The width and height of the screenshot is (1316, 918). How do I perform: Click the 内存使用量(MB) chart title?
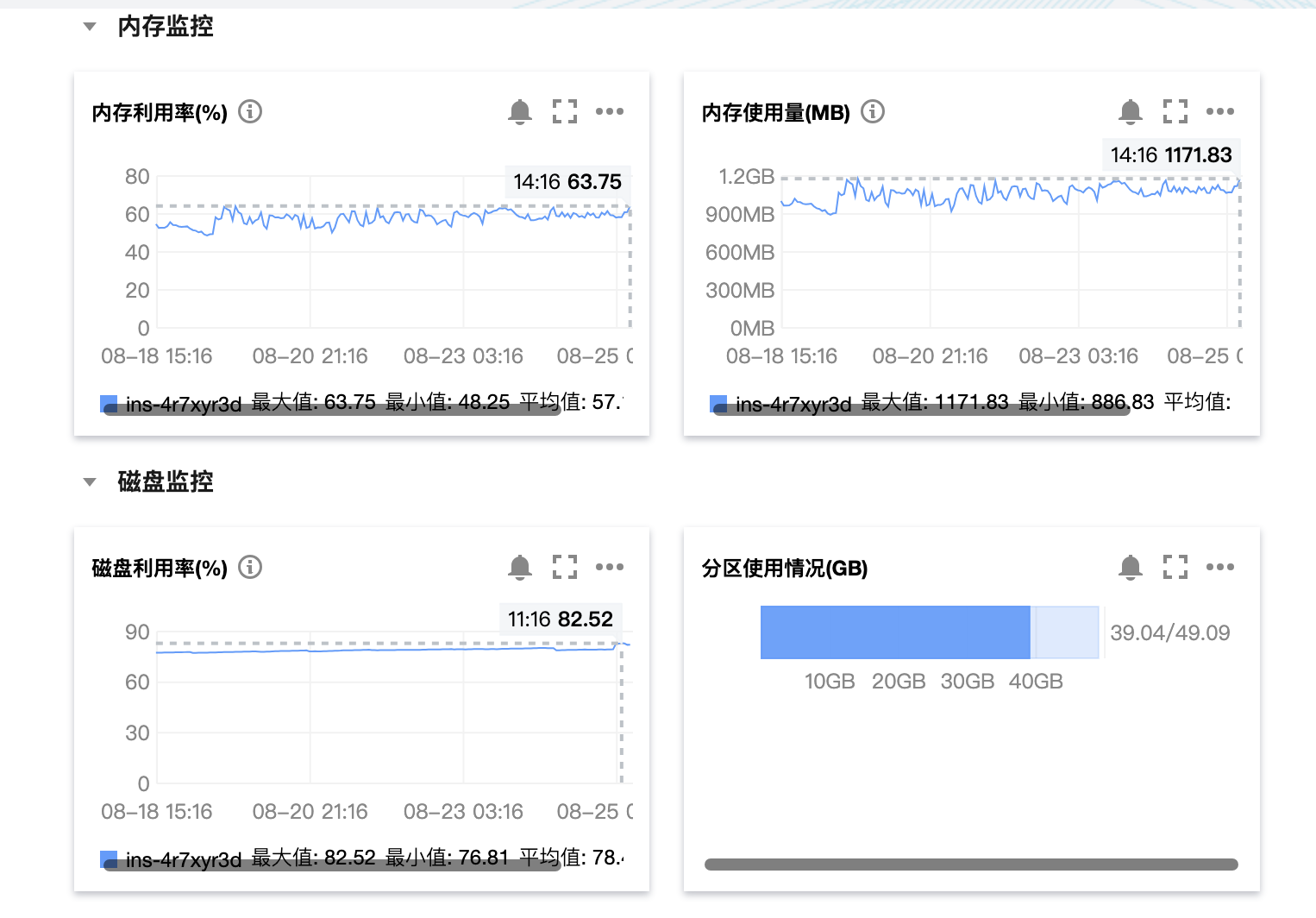(776, 112)
